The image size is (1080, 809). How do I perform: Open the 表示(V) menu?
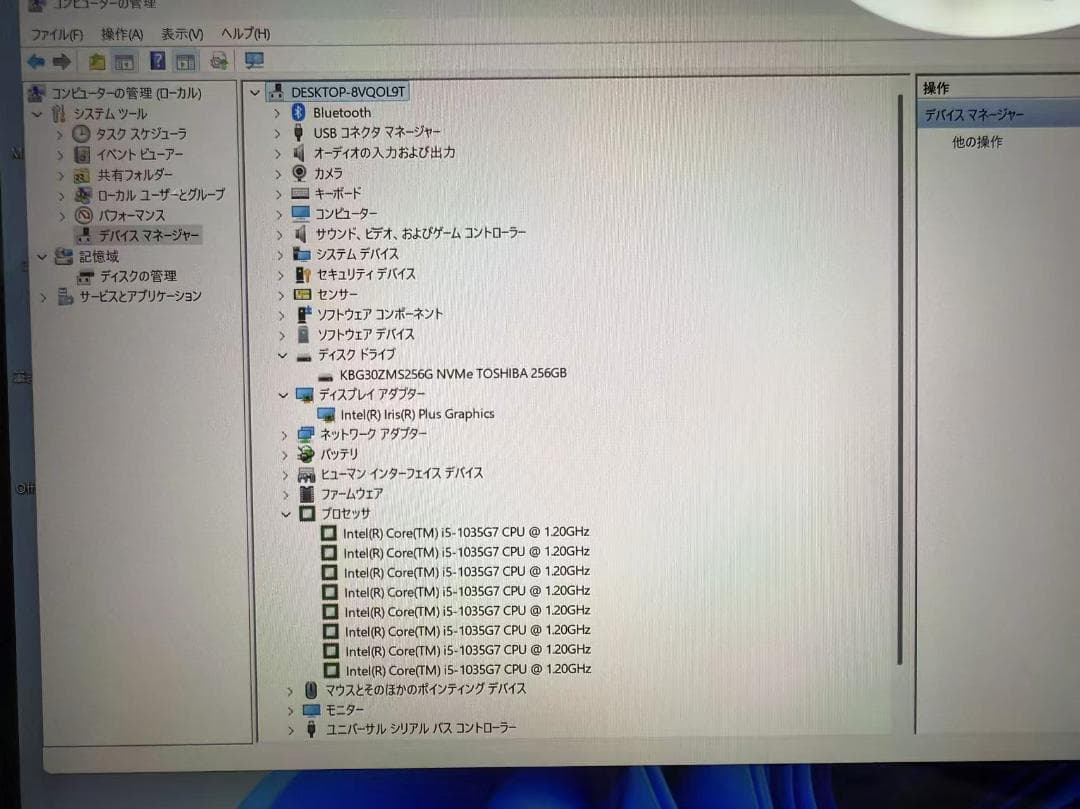(x=181, y=34)
